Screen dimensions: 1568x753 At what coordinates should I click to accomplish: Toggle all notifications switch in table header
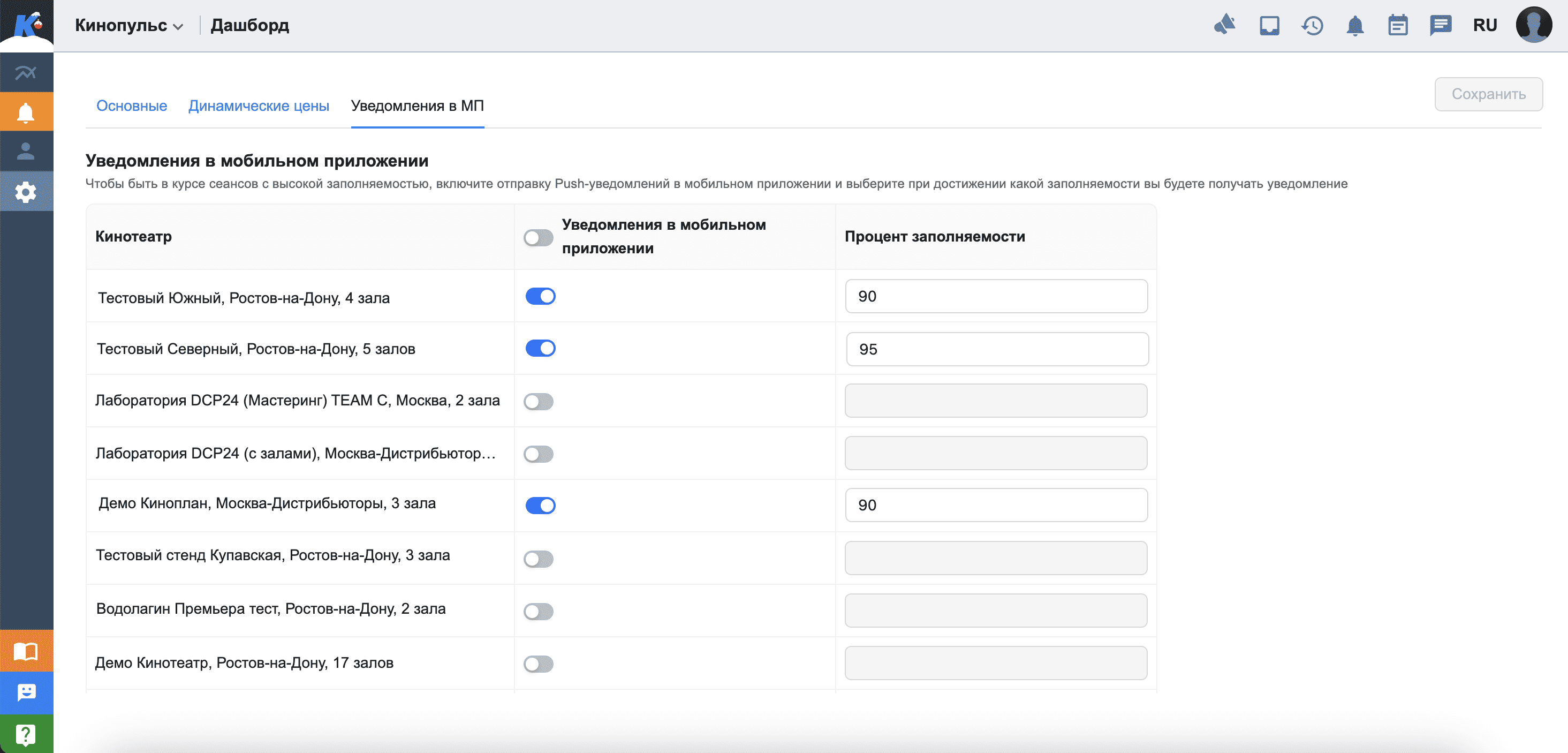pyautogui.click(x=539, y=237)
